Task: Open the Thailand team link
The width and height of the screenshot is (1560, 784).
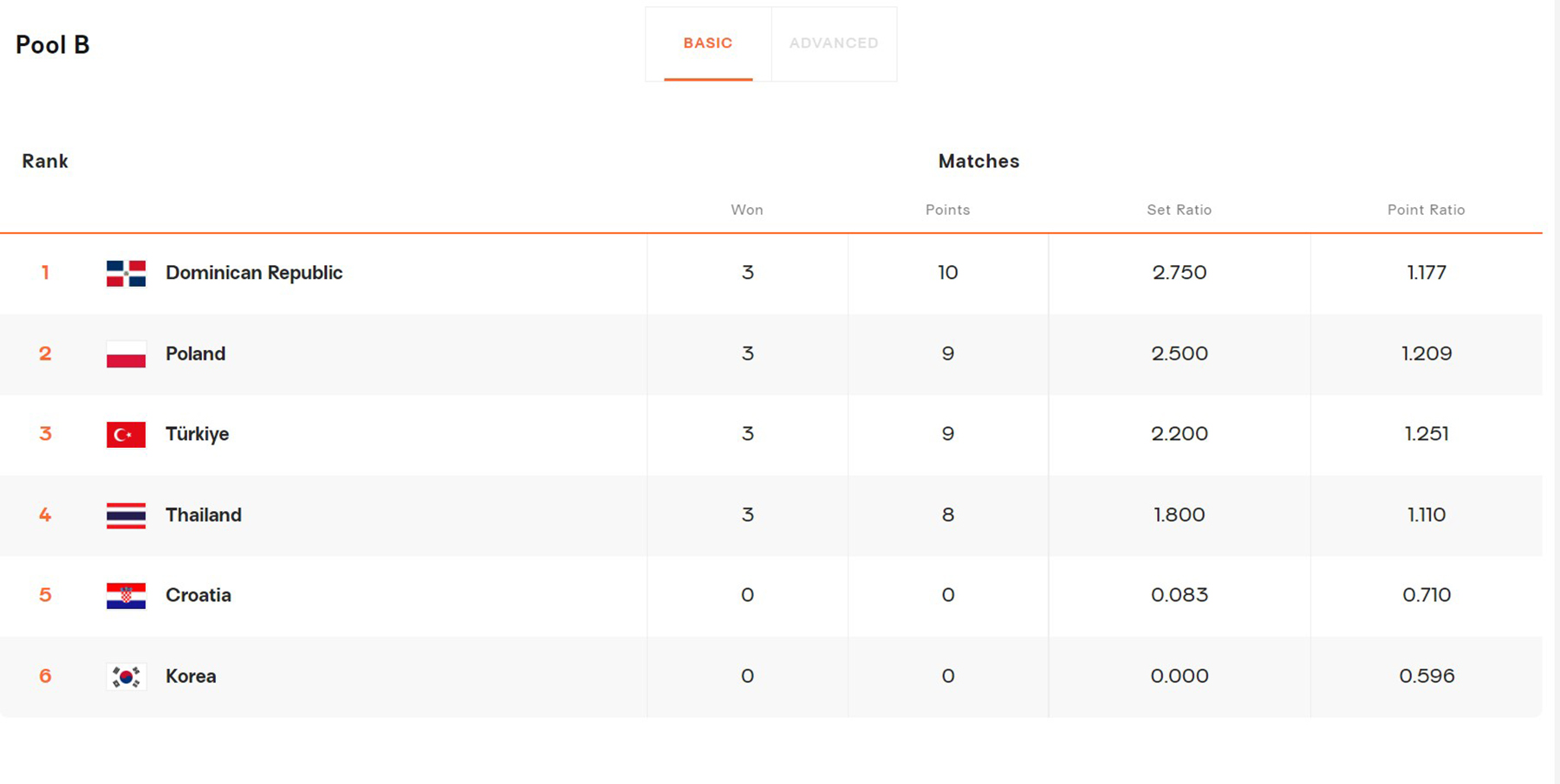Action: point(204,515)
